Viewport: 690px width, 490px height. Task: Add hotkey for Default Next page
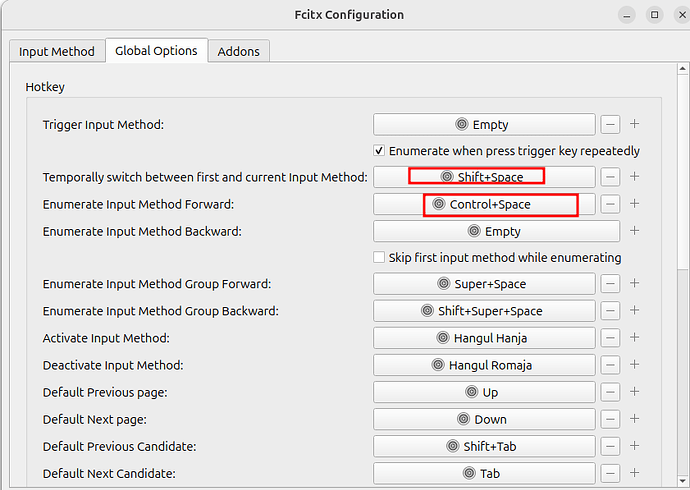[x=634, y=419]
